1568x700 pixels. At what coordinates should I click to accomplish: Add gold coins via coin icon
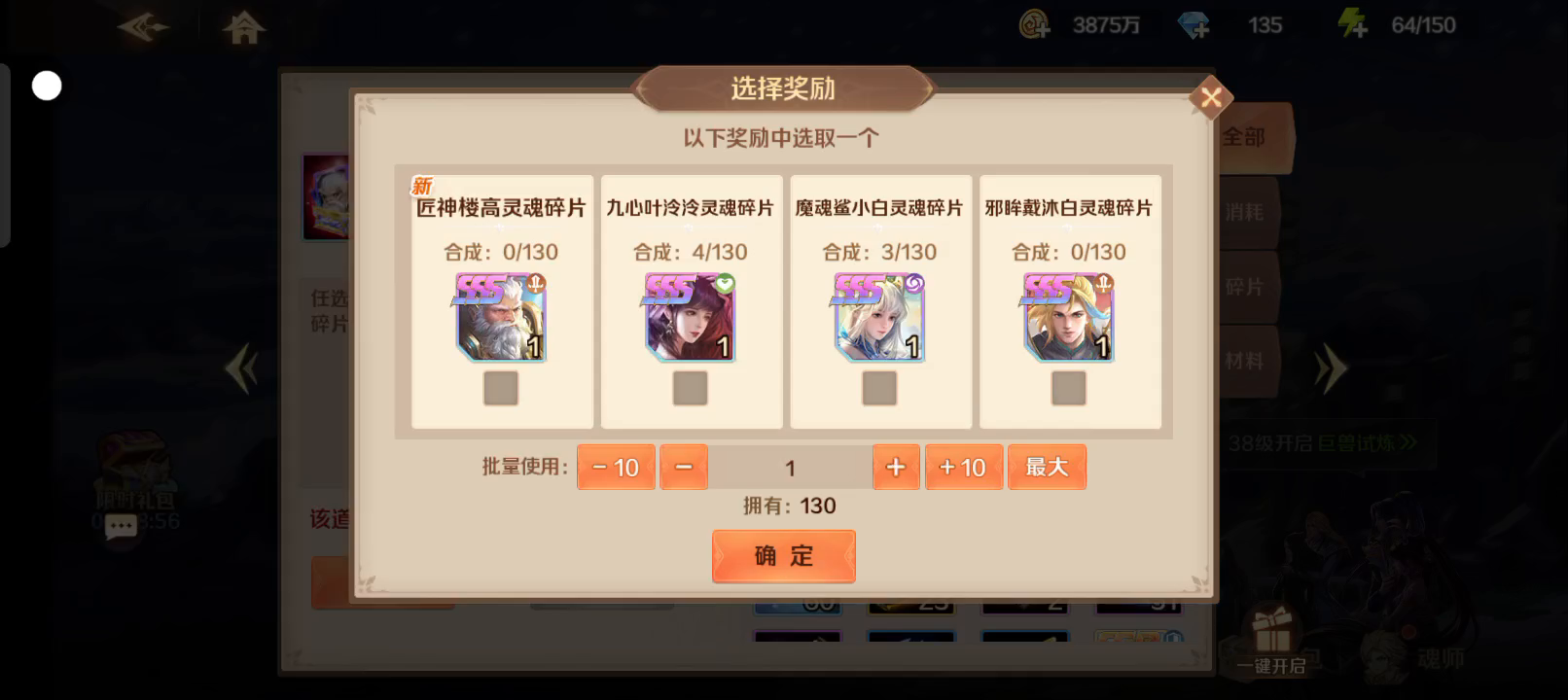(1034, 24)
